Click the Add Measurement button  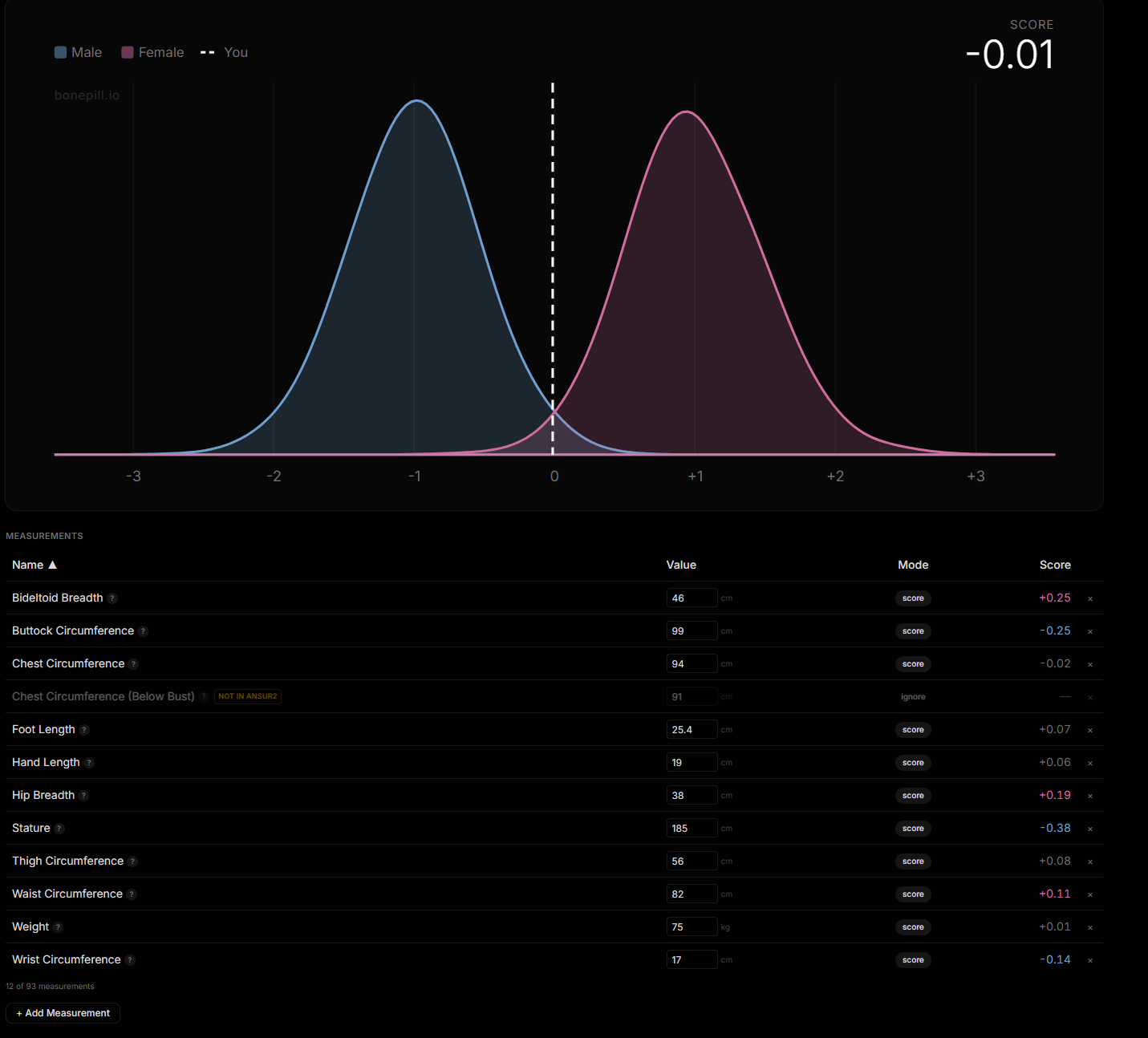point(63,1013)
